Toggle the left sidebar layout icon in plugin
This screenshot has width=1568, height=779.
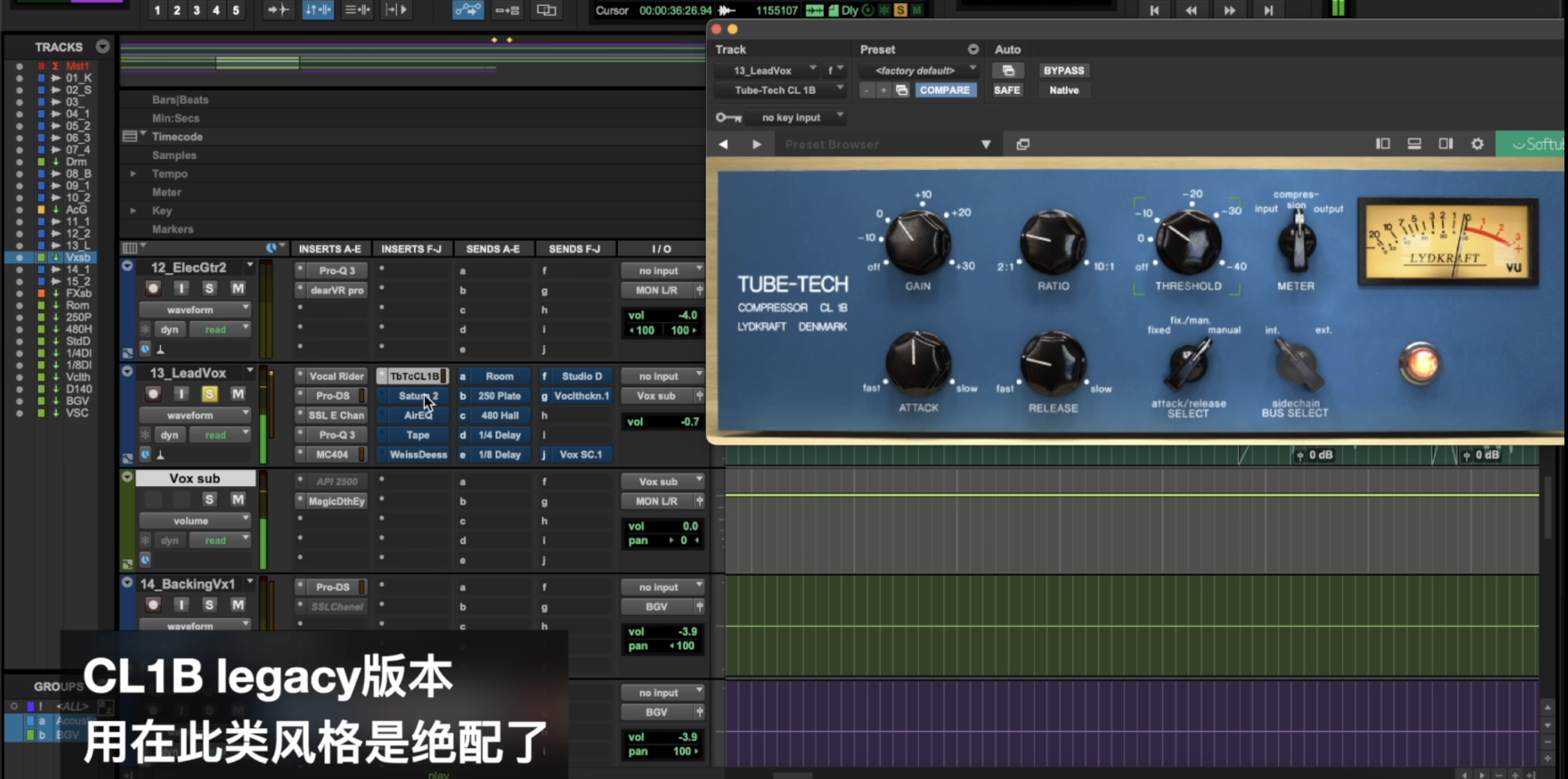coord(1382,144)
